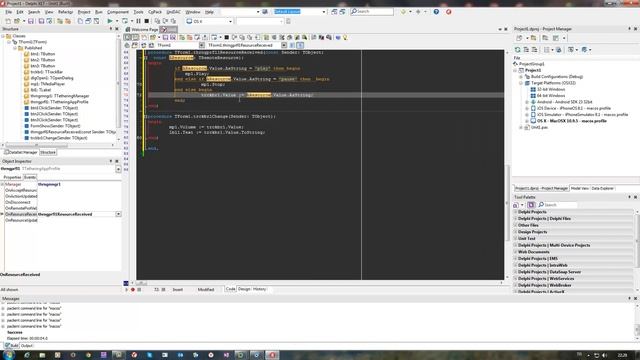
Task: Select OS X - MacOSX macos profile platform
Action: [568, 121]
